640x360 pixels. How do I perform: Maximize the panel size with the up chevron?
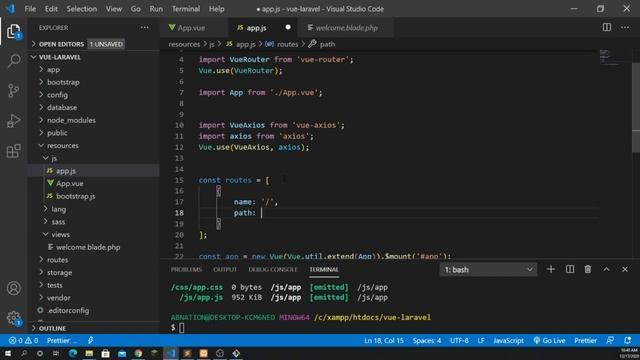[607, 269]
